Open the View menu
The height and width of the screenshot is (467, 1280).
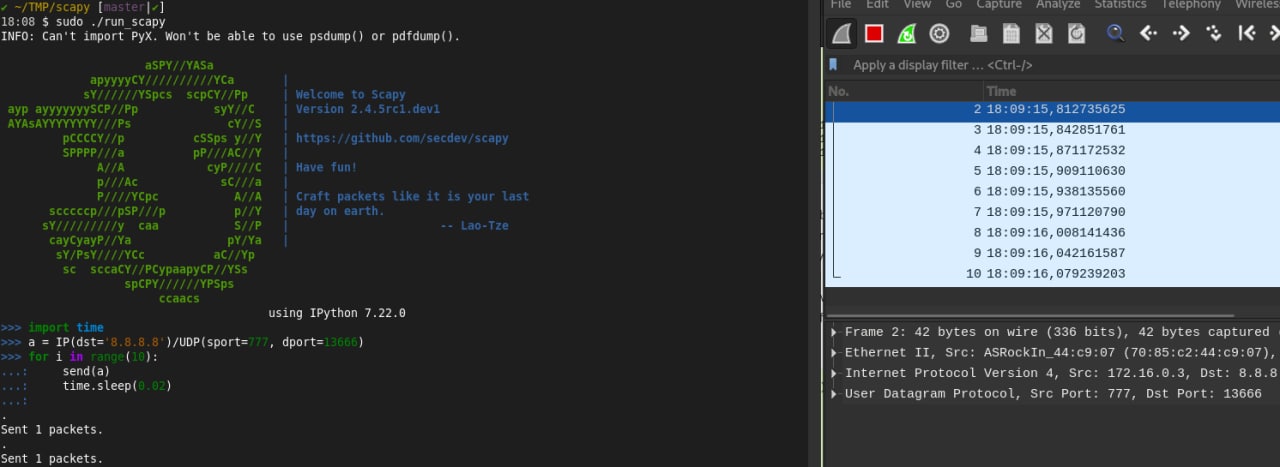(917, 5)
